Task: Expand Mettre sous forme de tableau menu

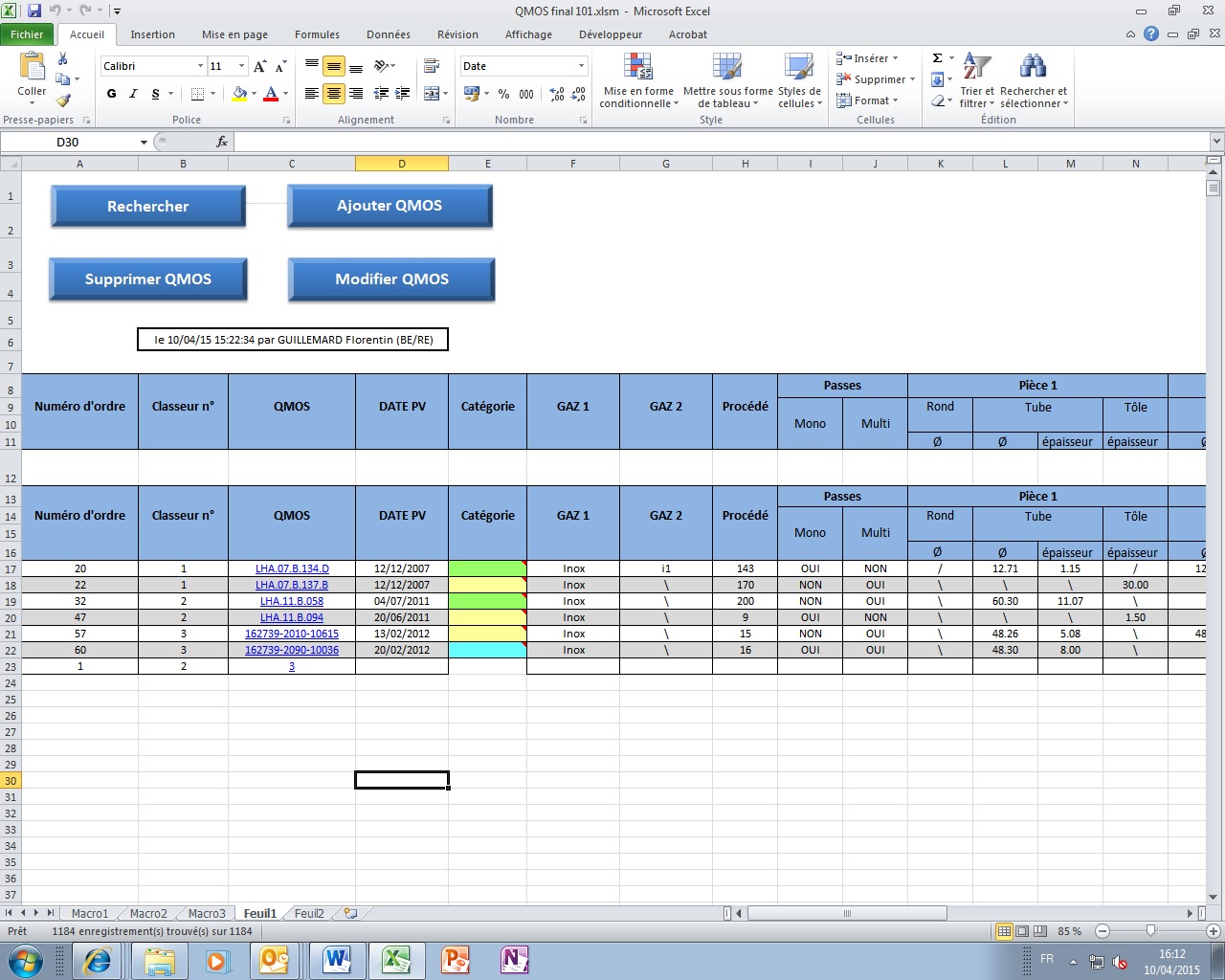Action: pyautogui.click(x=727, y=80)
